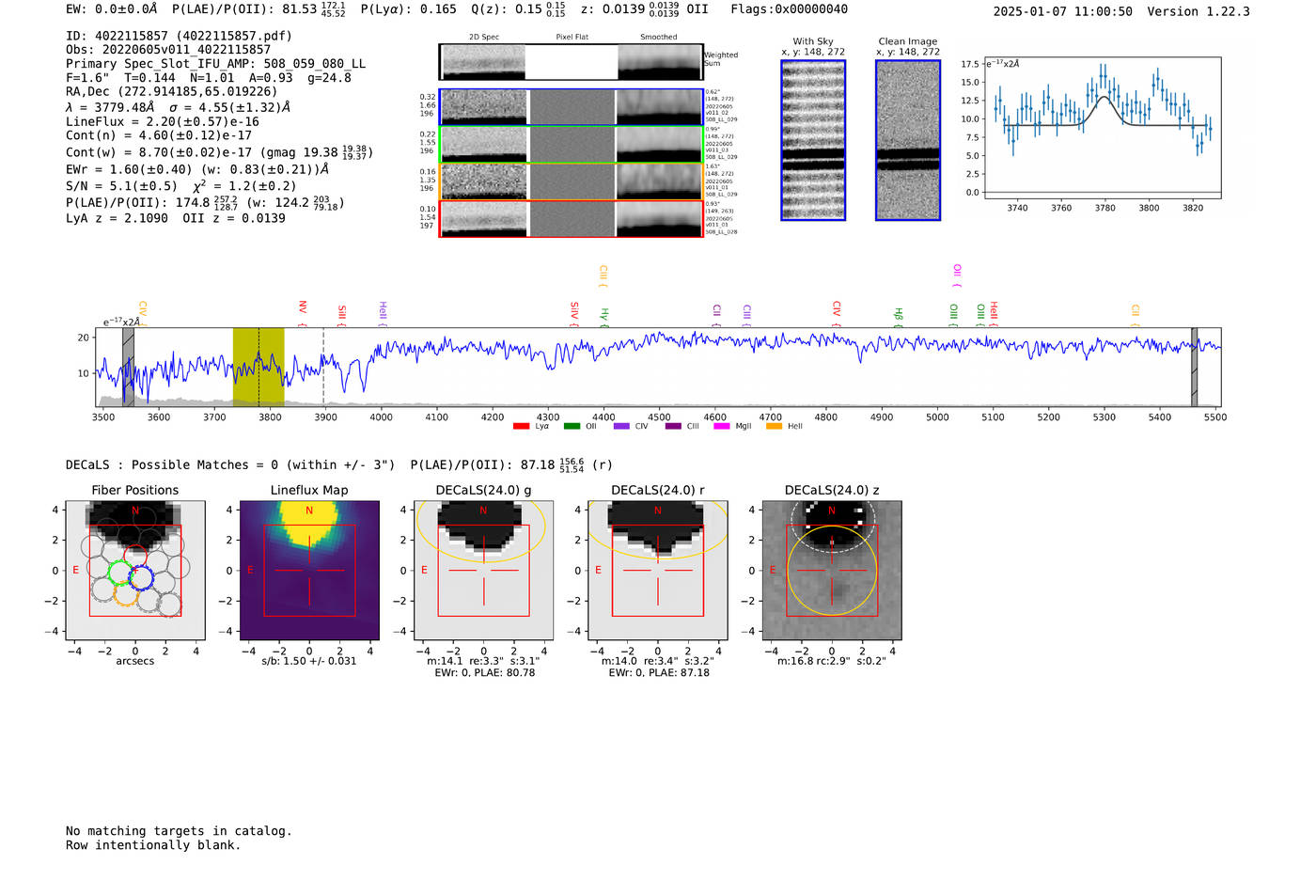Open the DECaLS(24.0) z cutout
Screen dimensions: 1316x896
pos(831,570)
